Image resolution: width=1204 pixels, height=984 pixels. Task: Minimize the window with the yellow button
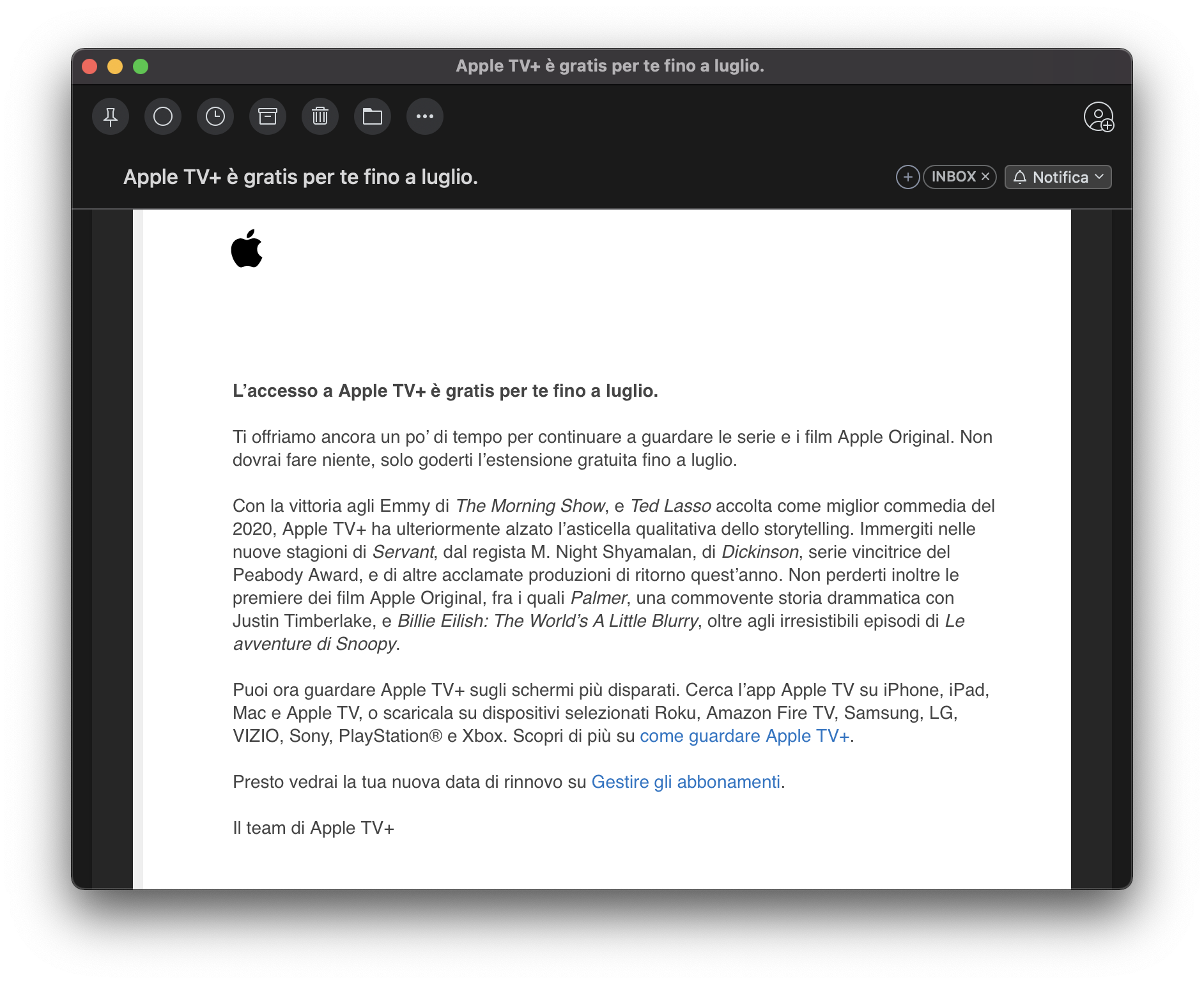(115, 66)
